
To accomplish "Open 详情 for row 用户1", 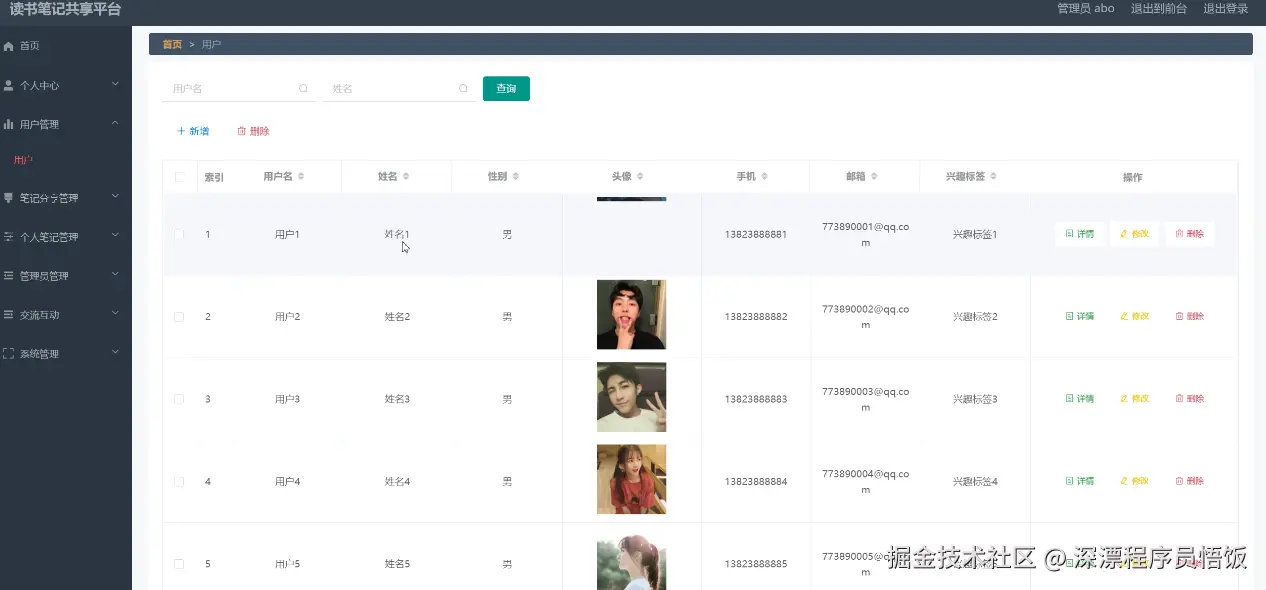I will pyautogui.click(x=1079, y=234).
